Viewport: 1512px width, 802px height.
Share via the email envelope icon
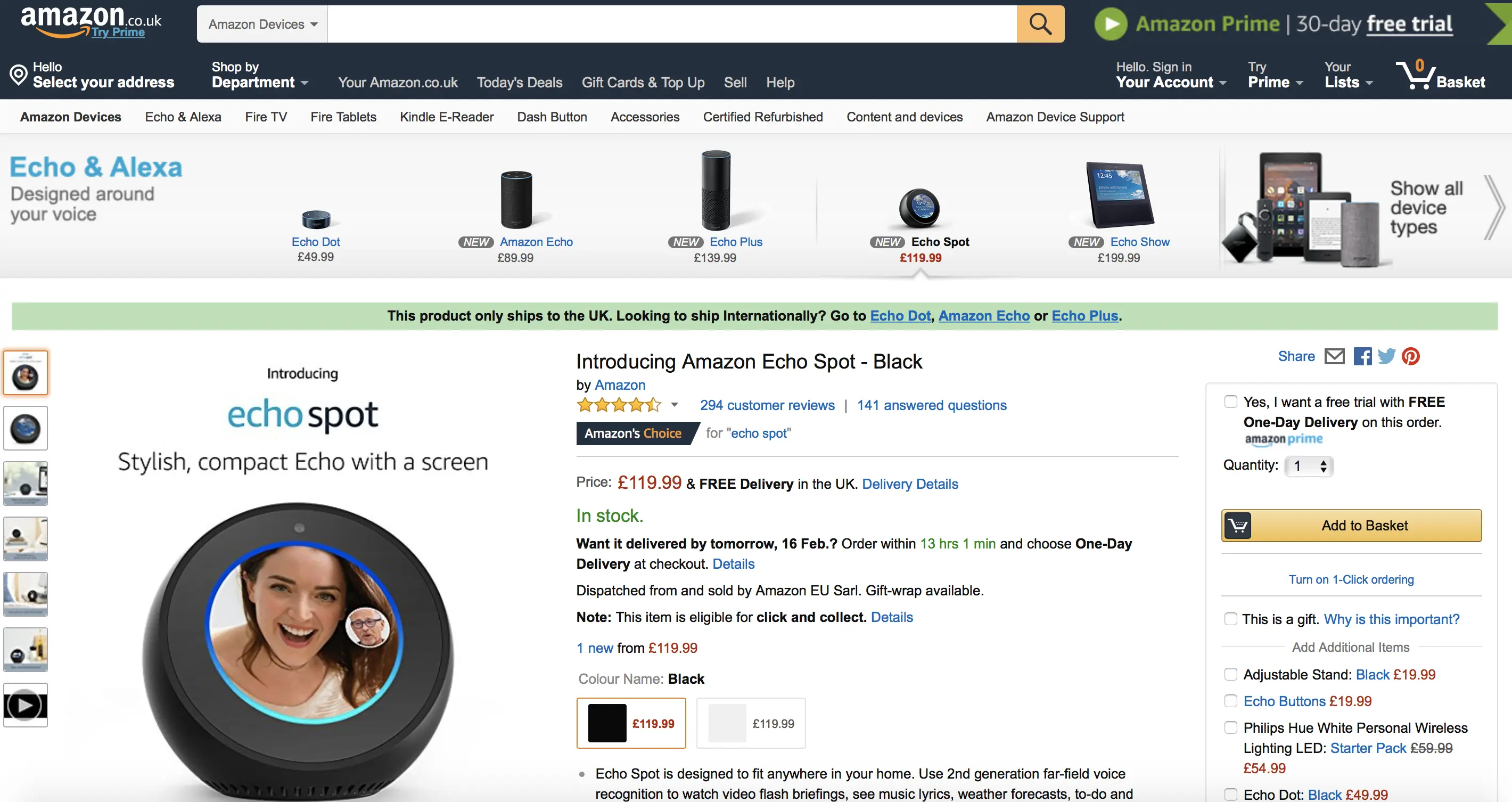pyautogui.click(x=1334, y=356)
